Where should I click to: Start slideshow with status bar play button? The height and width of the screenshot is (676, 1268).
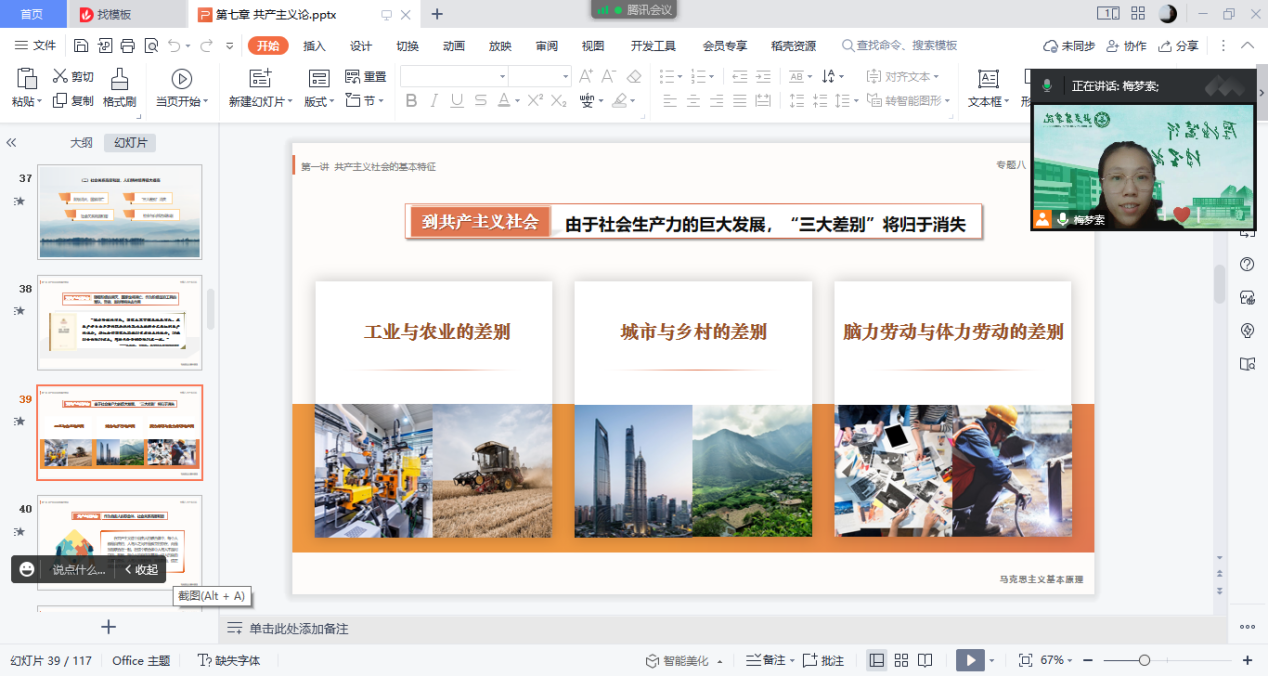[x=969, y=660]
